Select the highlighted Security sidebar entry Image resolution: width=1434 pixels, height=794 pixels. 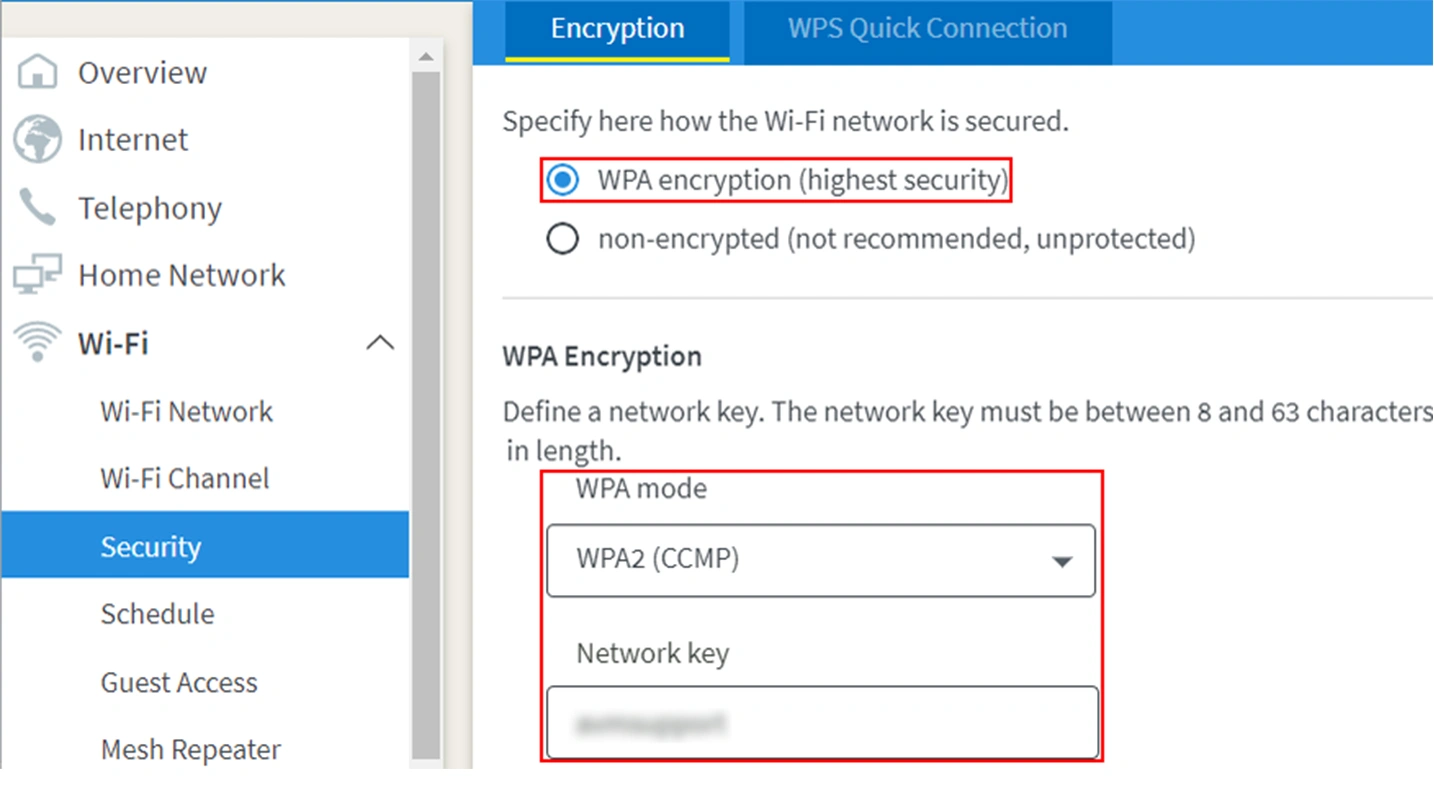[x=150, y=546]
